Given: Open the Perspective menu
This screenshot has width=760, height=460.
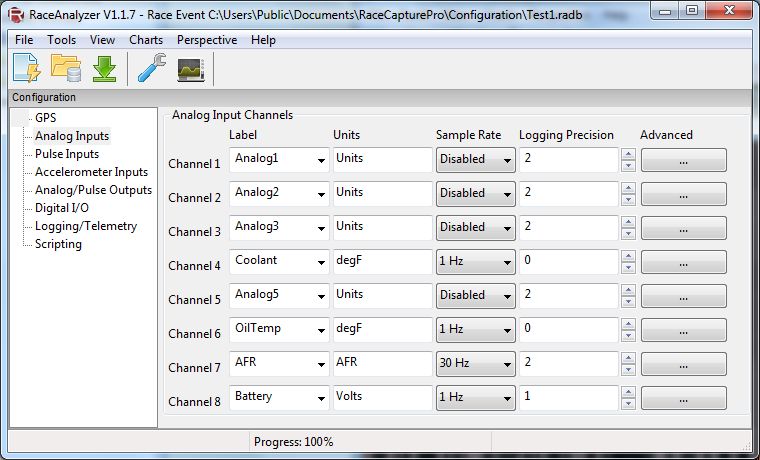Looking at the screenshot, I should pyautogui.click(x=207, y=40).
